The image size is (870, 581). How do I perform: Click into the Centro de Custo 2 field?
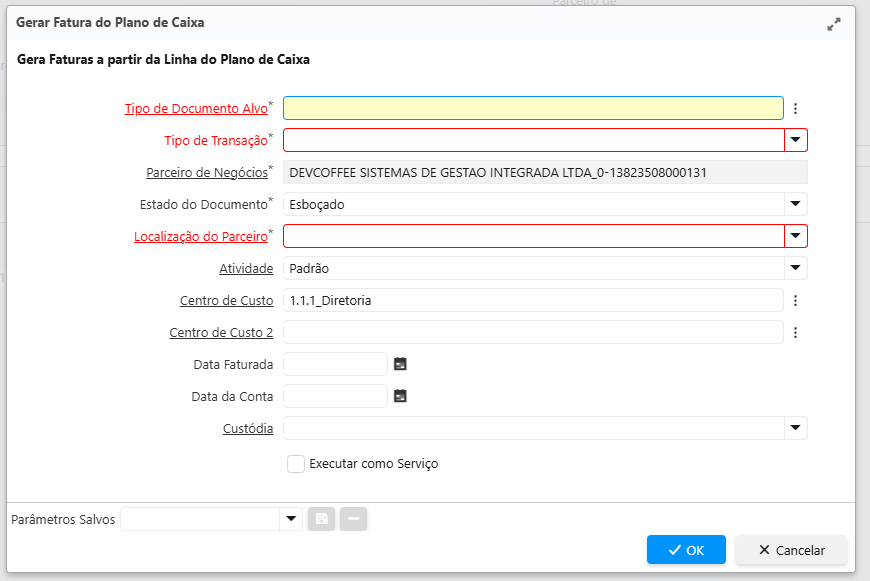click(x=533, y=332)
